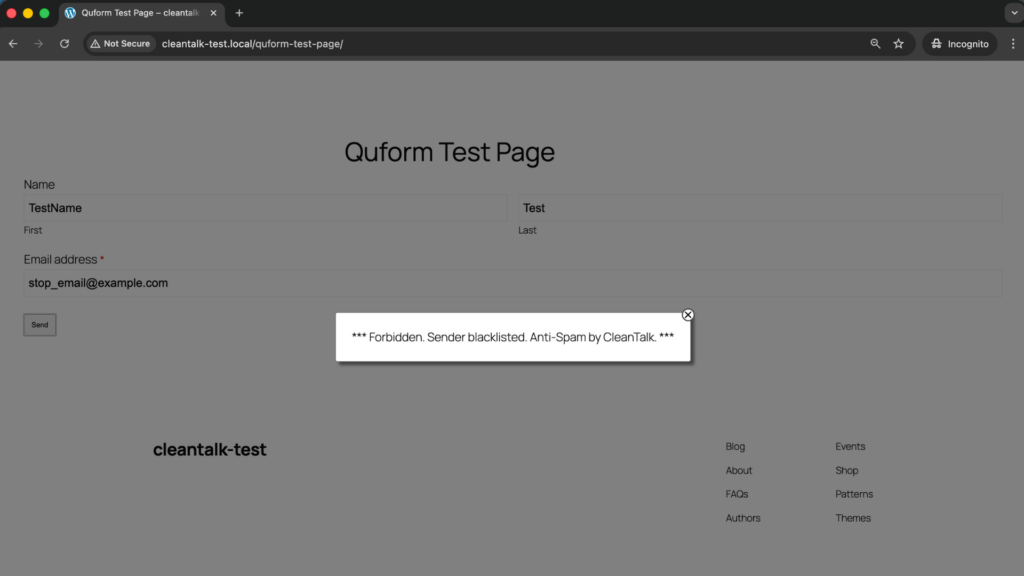Focus the Last name field with Test
1024x576 pixels.
pos(760,208)
